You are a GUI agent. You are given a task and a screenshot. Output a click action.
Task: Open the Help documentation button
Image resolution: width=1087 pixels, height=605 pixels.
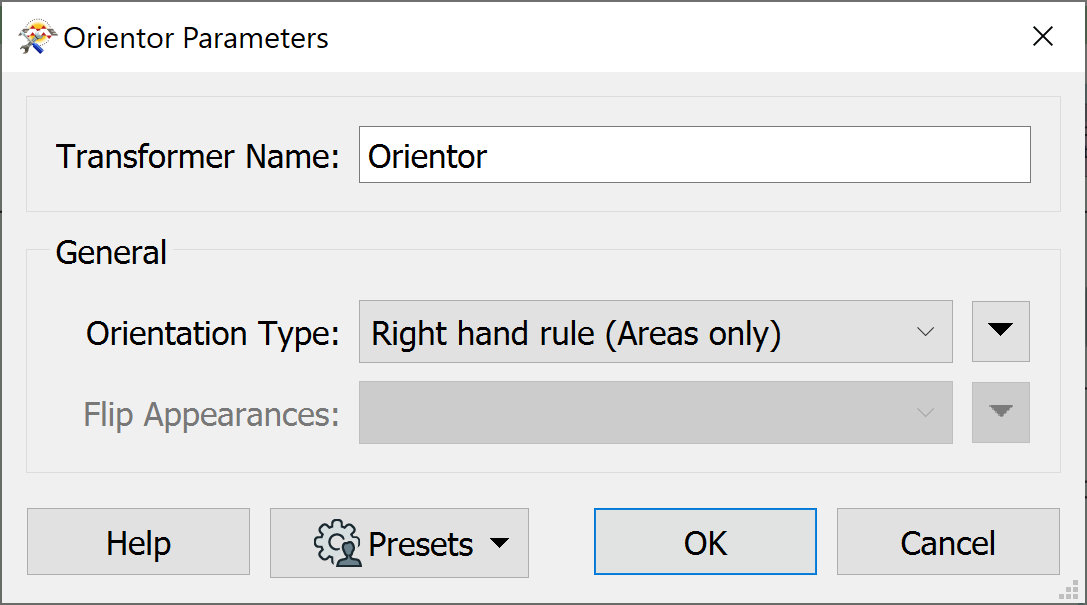click(x=139, y=542)
